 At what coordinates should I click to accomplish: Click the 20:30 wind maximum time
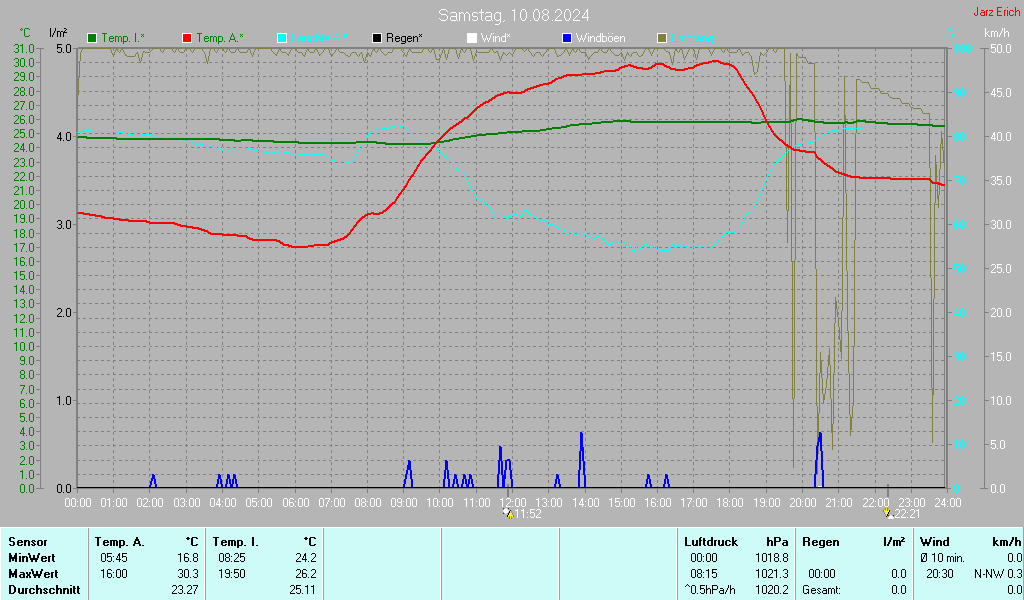tap(940, 574)
